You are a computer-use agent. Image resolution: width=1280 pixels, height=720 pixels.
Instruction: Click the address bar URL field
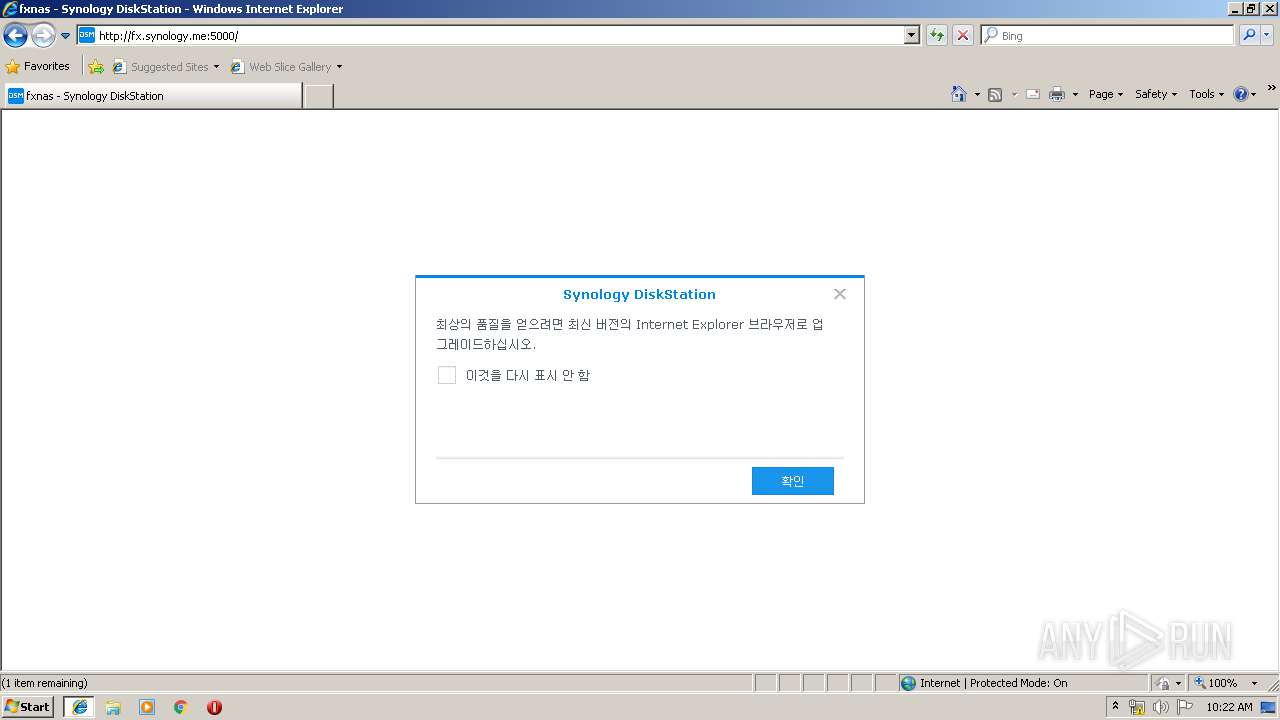(490, 35)
